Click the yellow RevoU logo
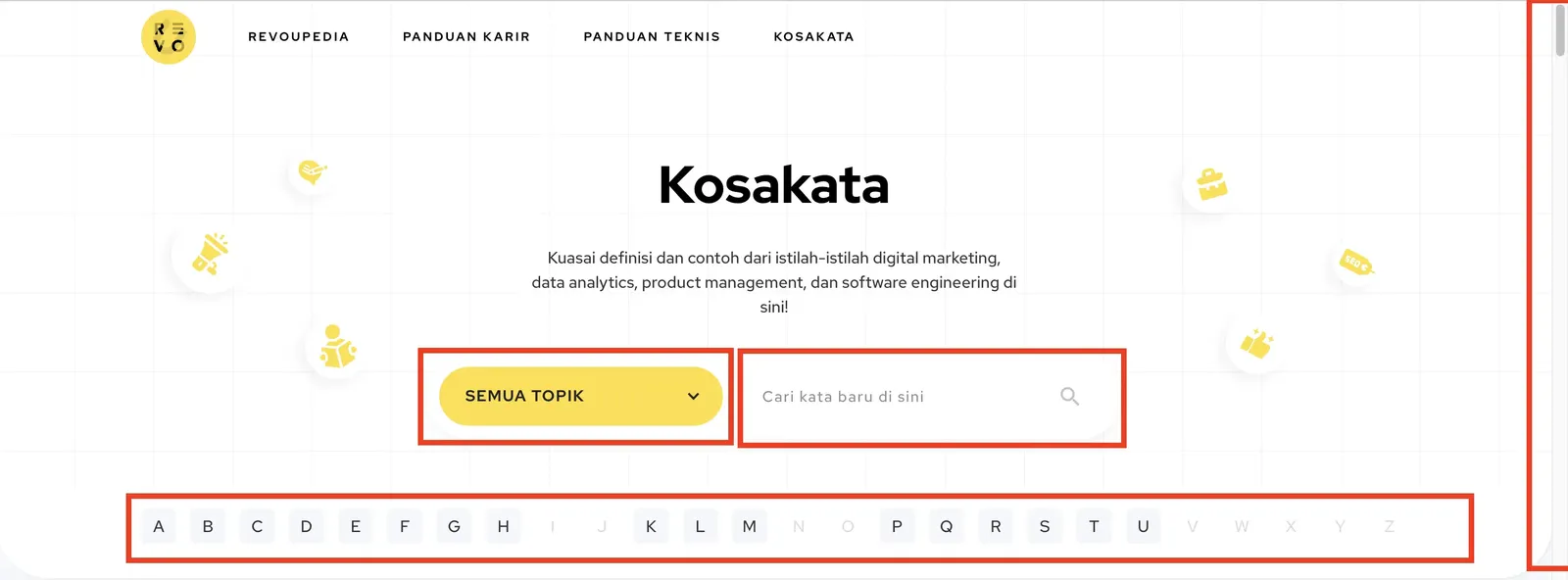Viewport: 1568px width, 580px height. pyautogui.click(x=169, y=36)
